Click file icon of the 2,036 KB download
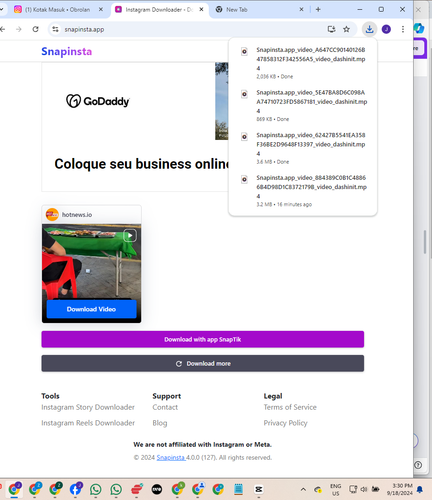432x500 pixels. click(x=244, y=52)
